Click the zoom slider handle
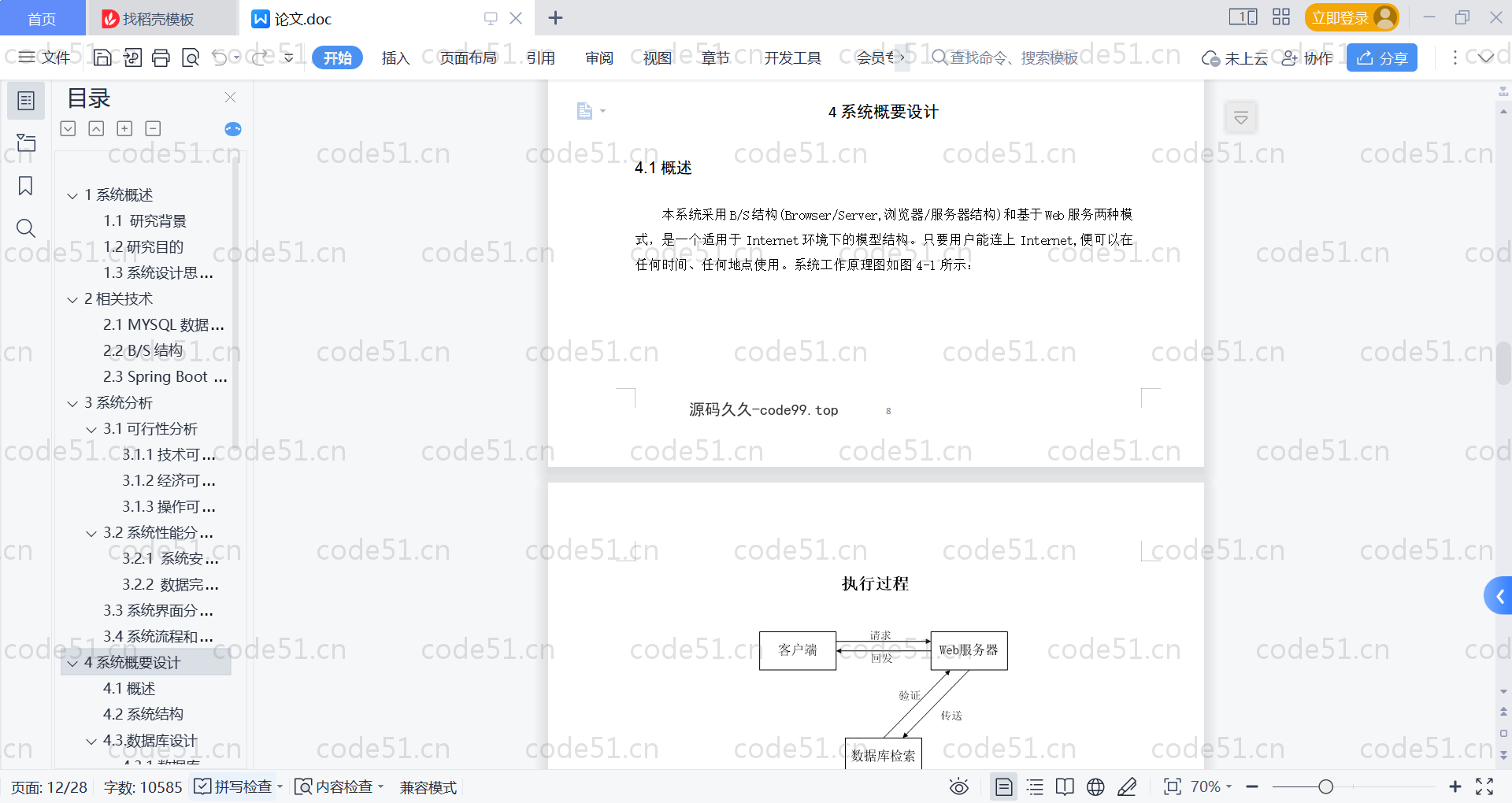The image size is (1512, 803). tap(1325, 786)
